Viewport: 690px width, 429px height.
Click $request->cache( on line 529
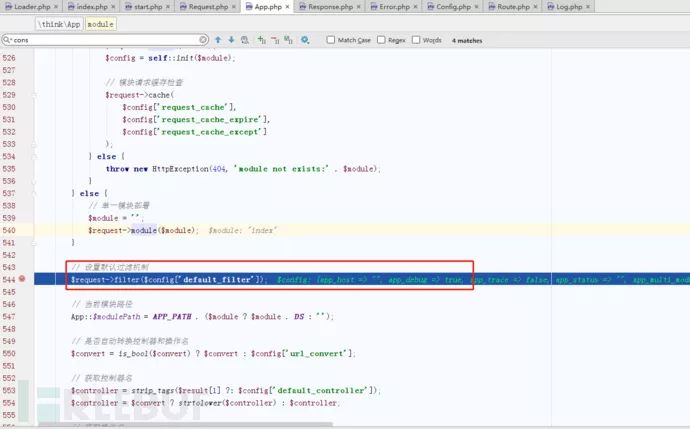pos(140,95)
